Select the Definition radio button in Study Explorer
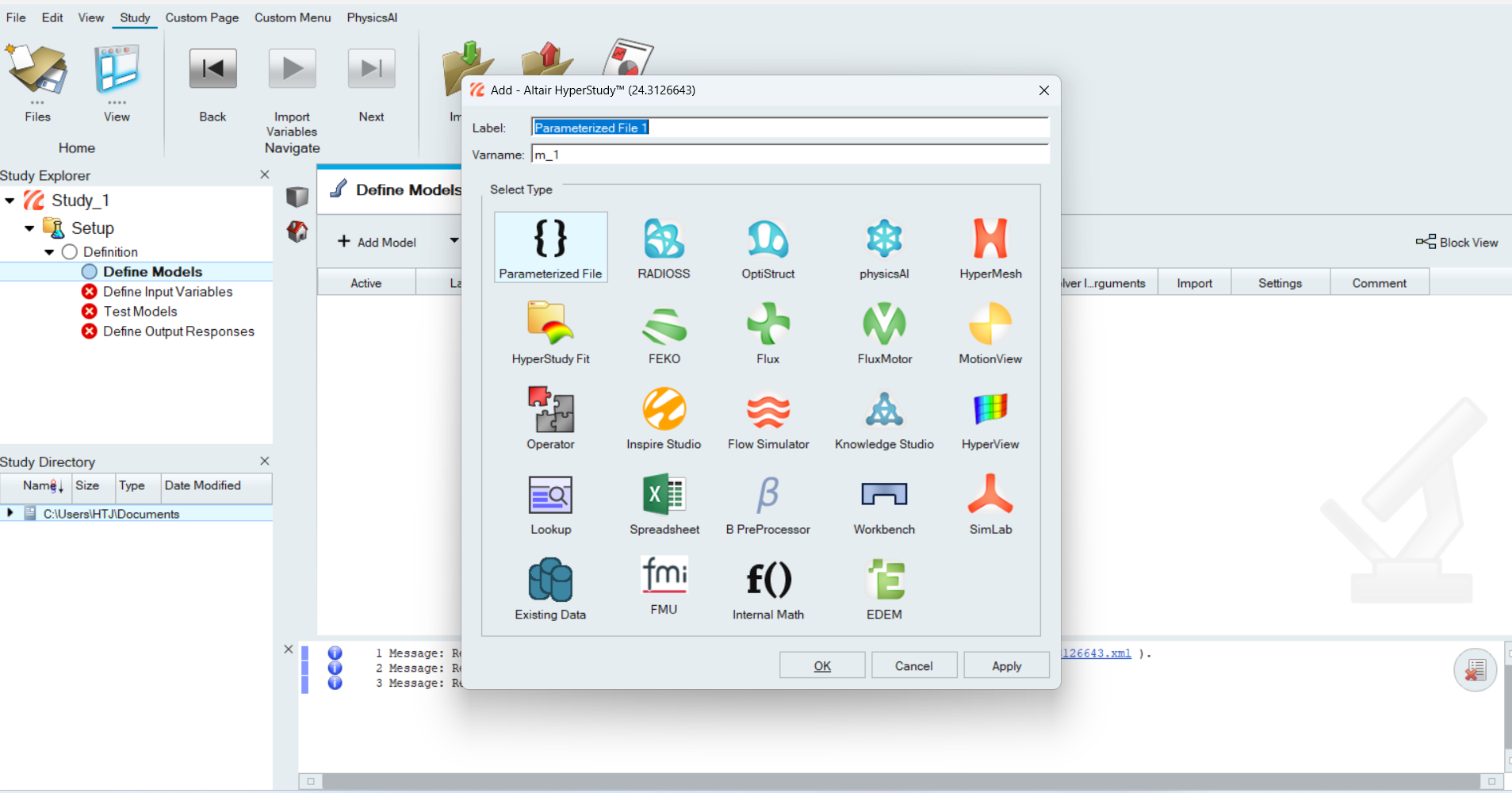1512x793 pixels. (x=69, y=251)
